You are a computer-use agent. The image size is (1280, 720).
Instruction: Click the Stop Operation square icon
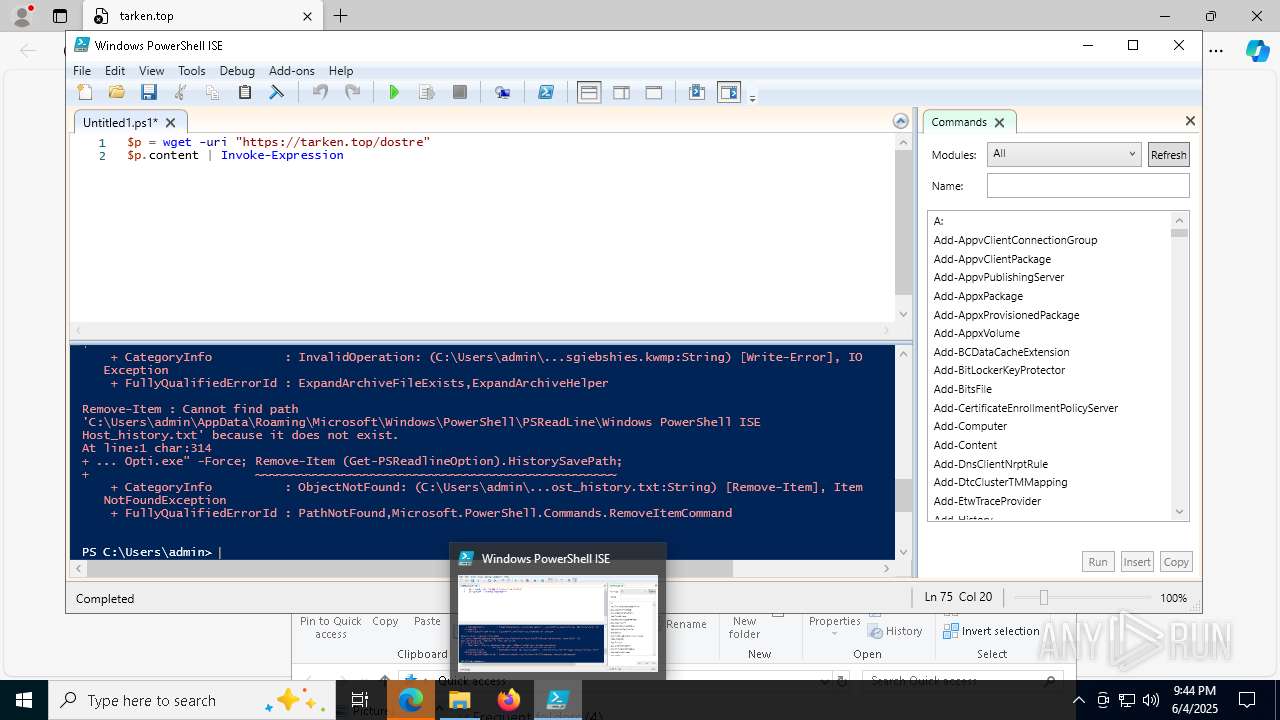(460, 92)
